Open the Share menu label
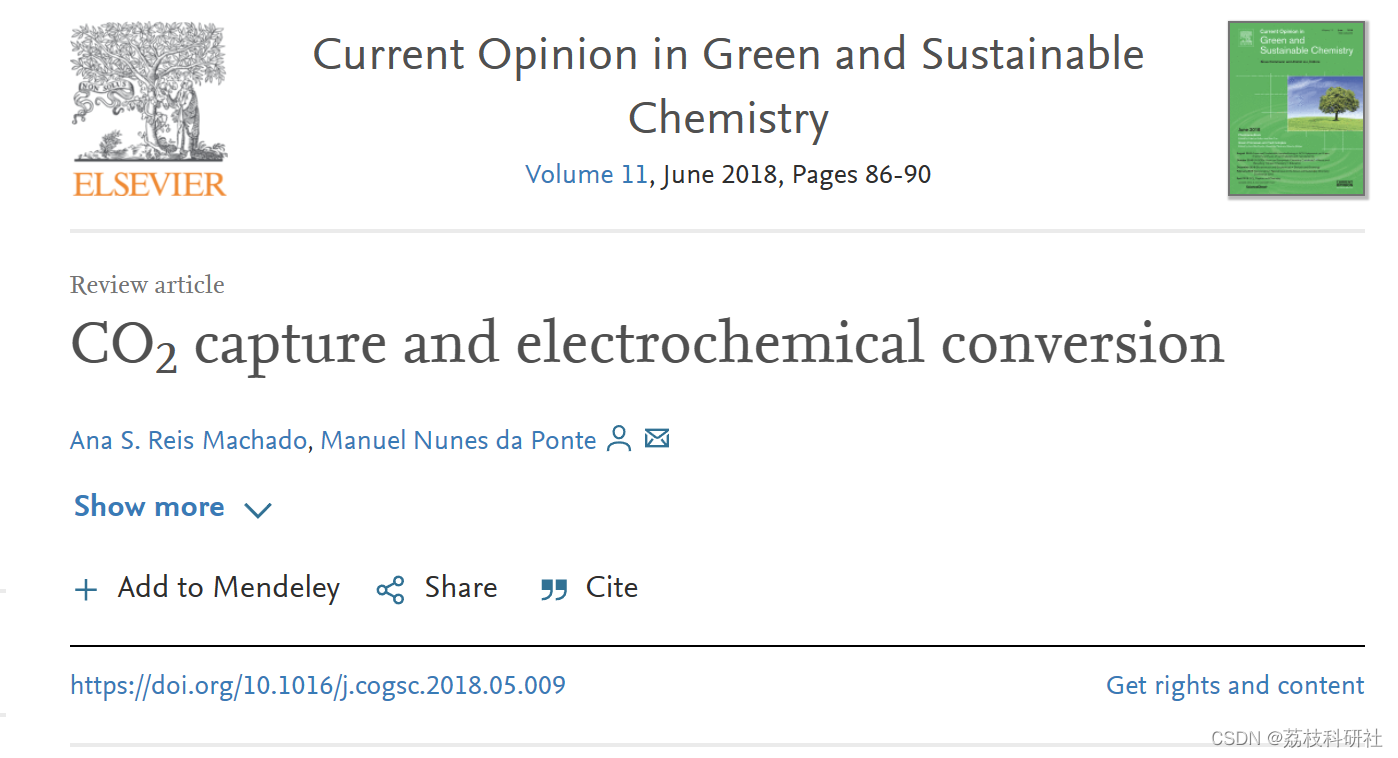 460,587
